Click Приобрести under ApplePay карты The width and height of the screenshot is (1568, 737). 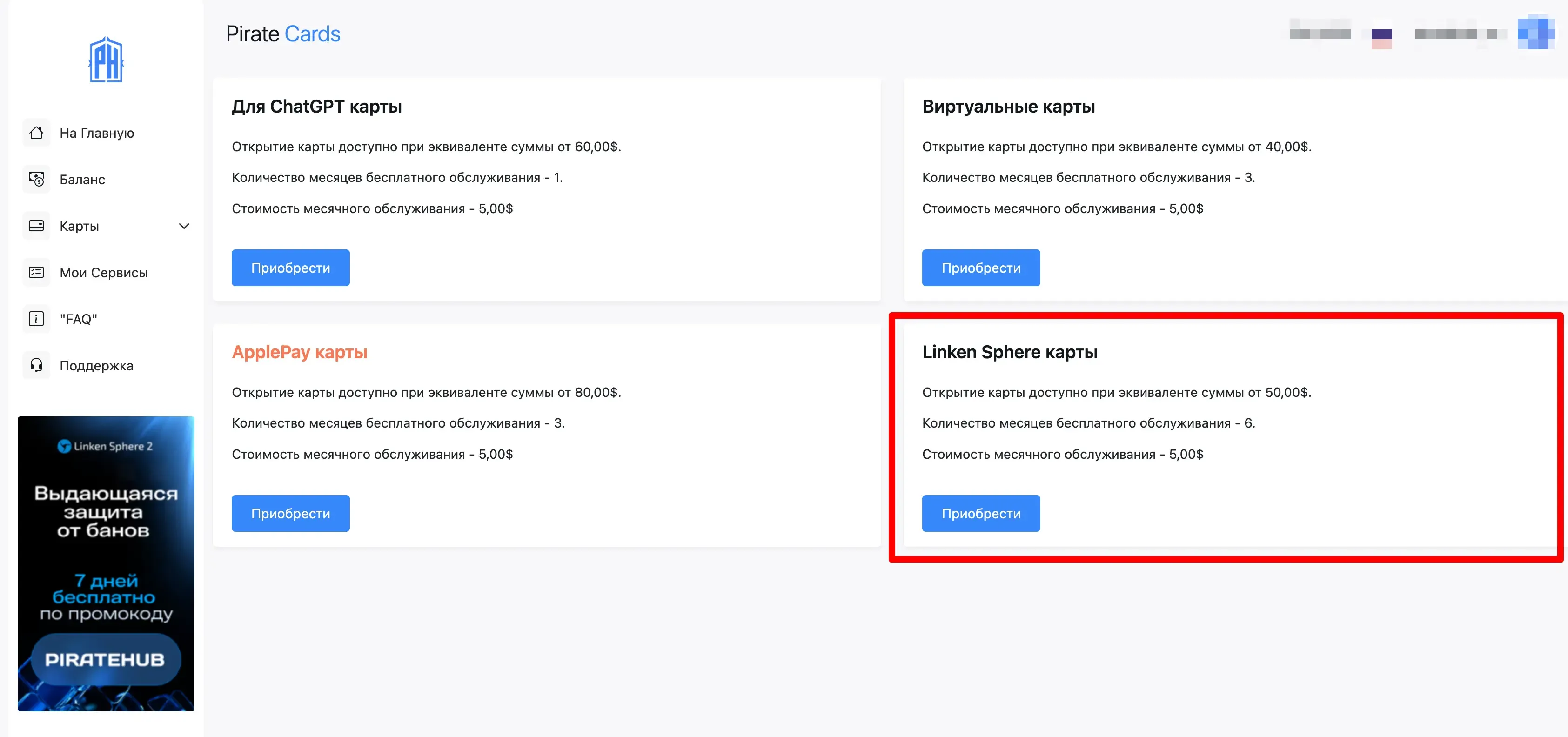click(290, 513)
